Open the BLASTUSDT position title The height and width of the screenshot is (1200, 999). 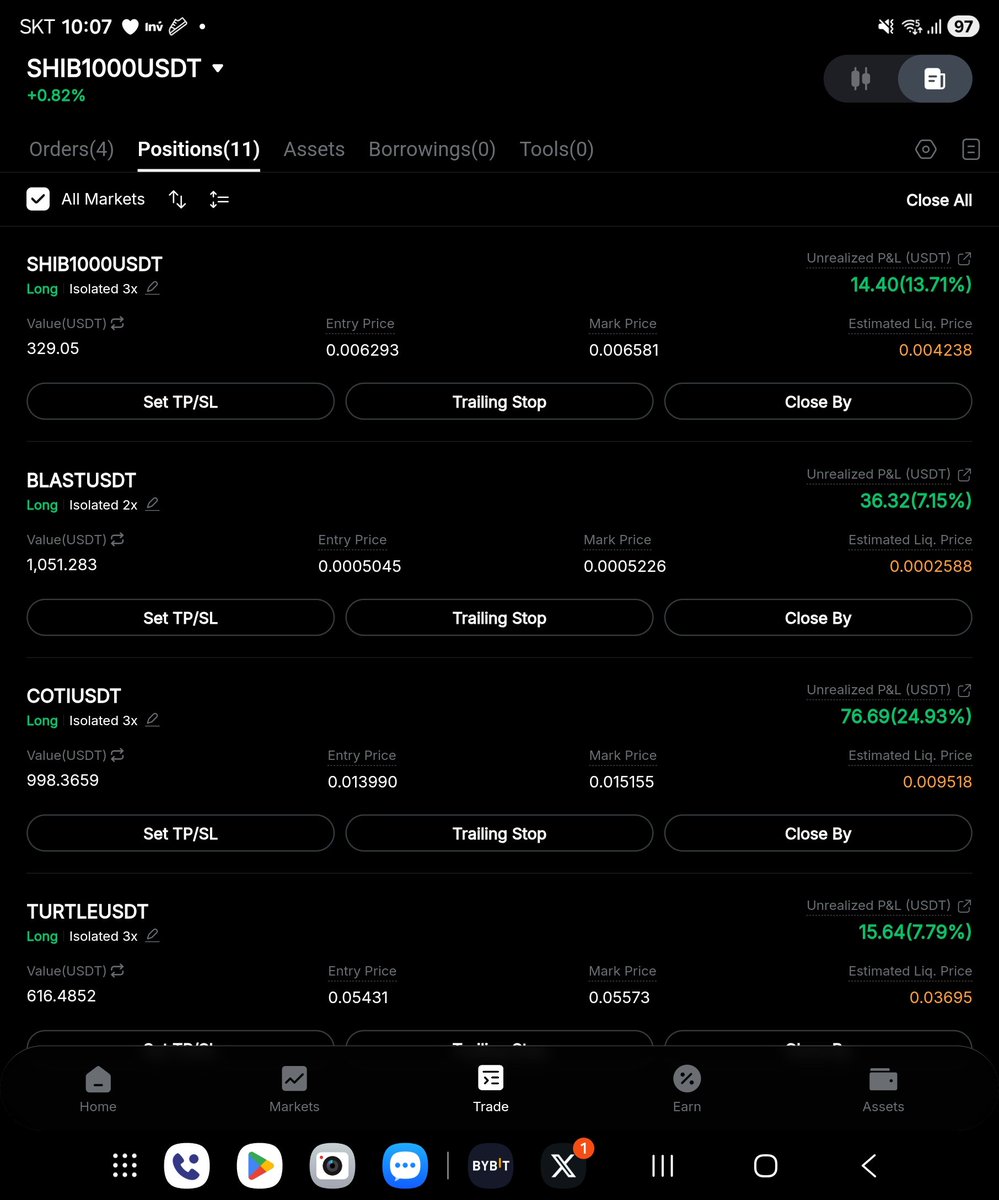(x=81, y=480)
